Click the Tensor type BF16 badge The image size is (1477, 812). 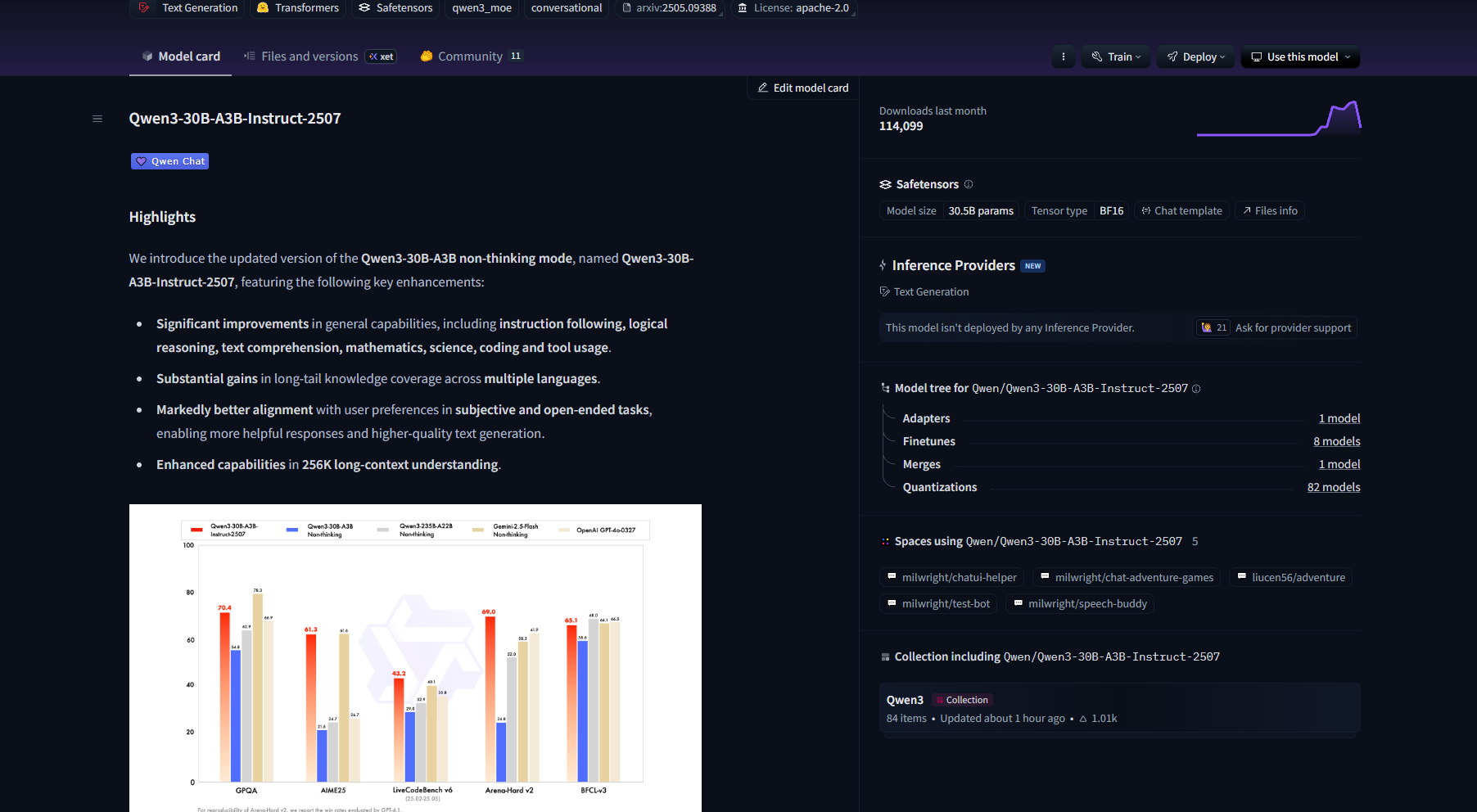coord(1077,211)
